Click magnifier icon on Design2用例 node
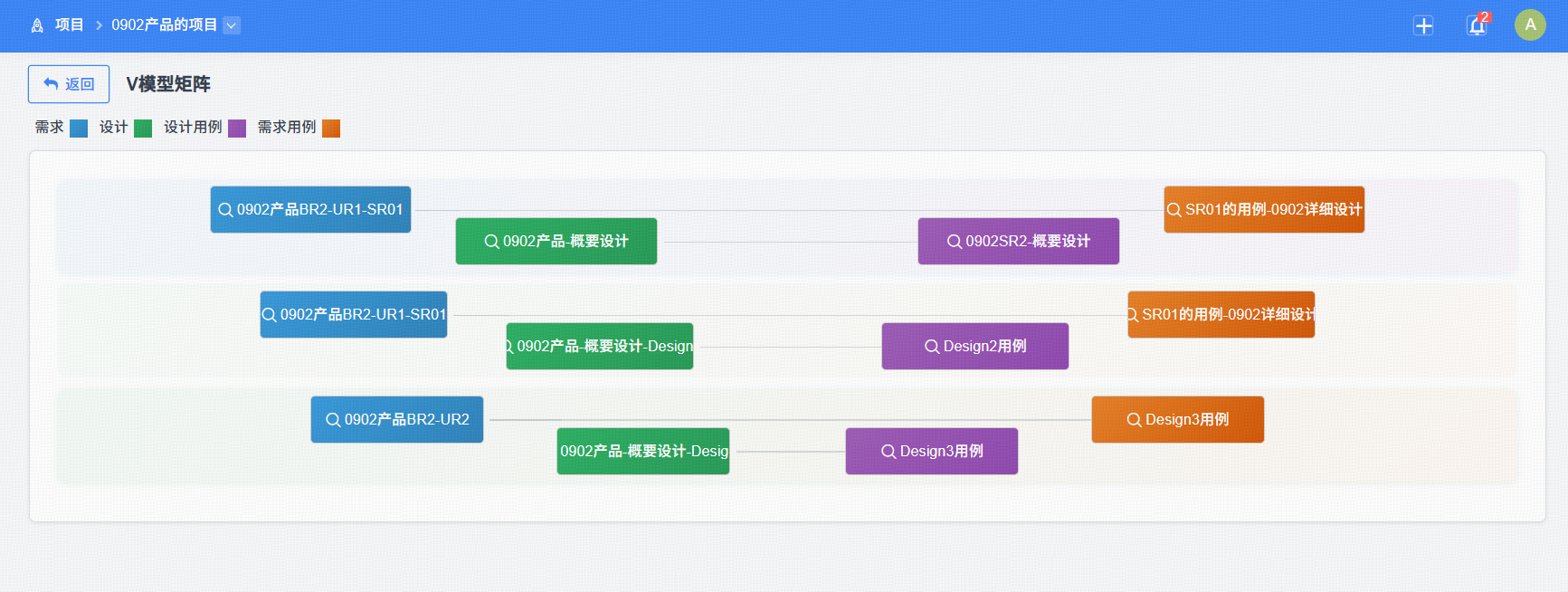The image size is (1568, 592). [932, 347]
